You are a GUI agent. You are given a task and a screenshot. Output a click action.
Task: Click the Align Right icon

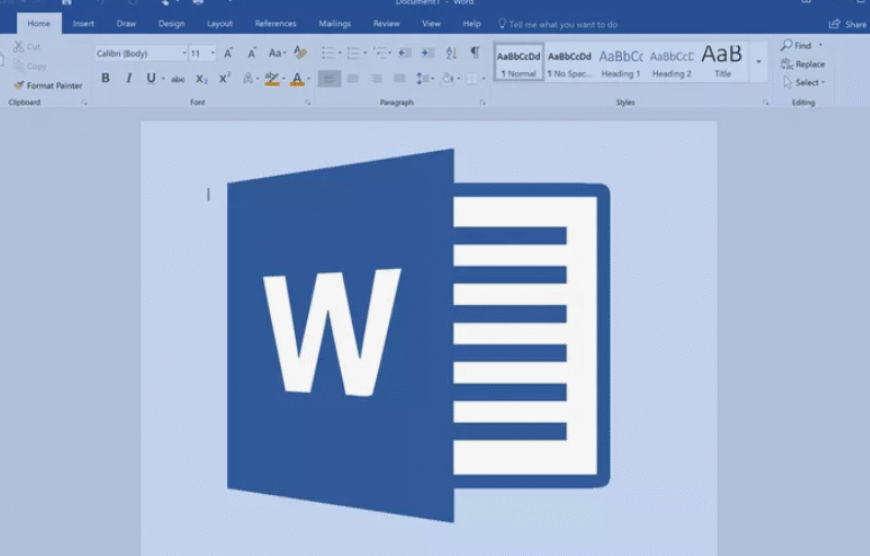pos(376,78)
